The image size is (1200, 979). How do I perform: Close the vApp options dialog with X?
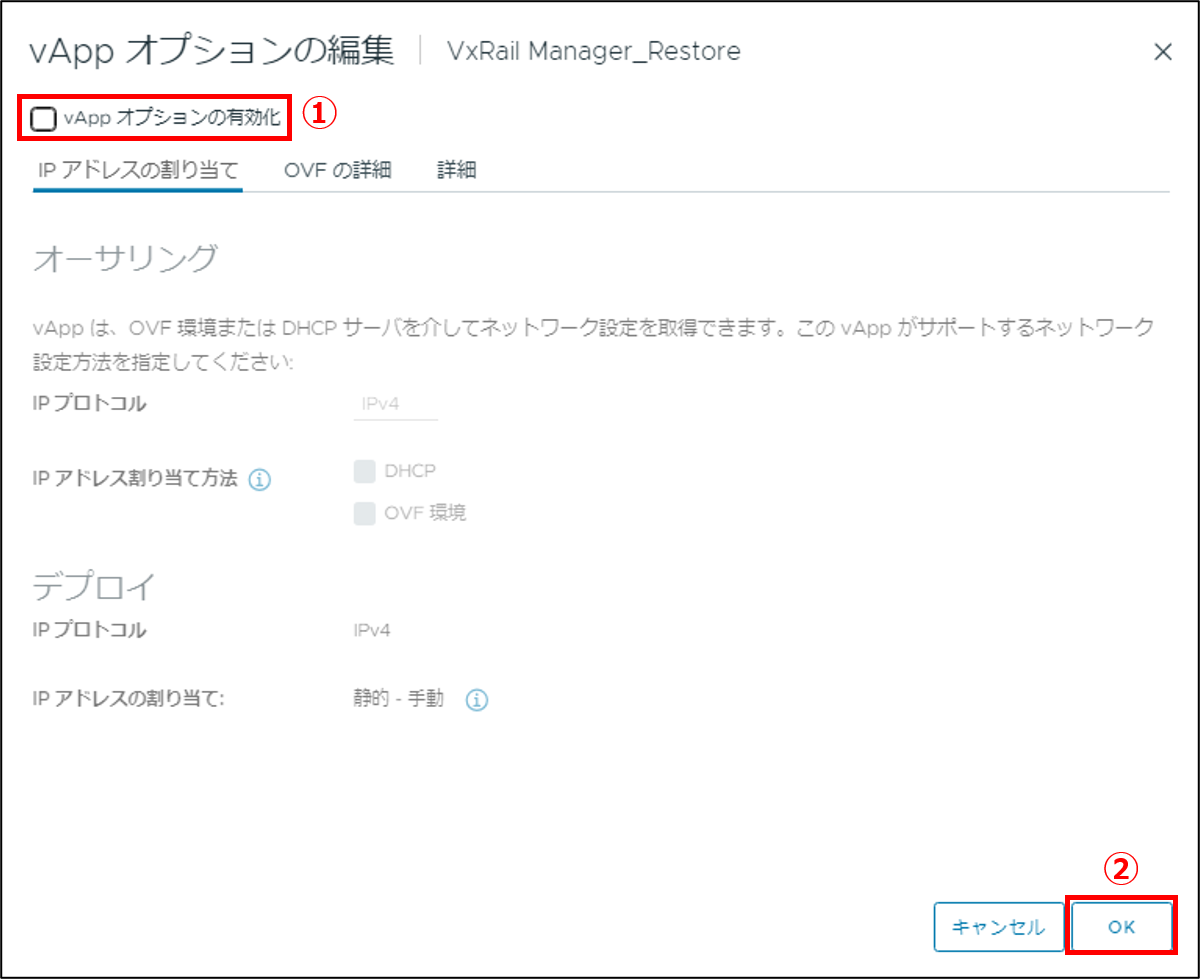[x=1162, y=53]
